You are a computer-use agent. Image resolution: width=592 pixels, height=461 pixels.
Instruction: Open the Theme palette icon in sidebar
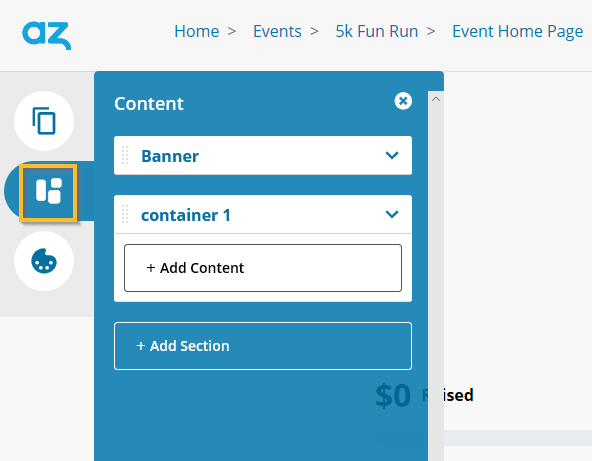point(44,261)
